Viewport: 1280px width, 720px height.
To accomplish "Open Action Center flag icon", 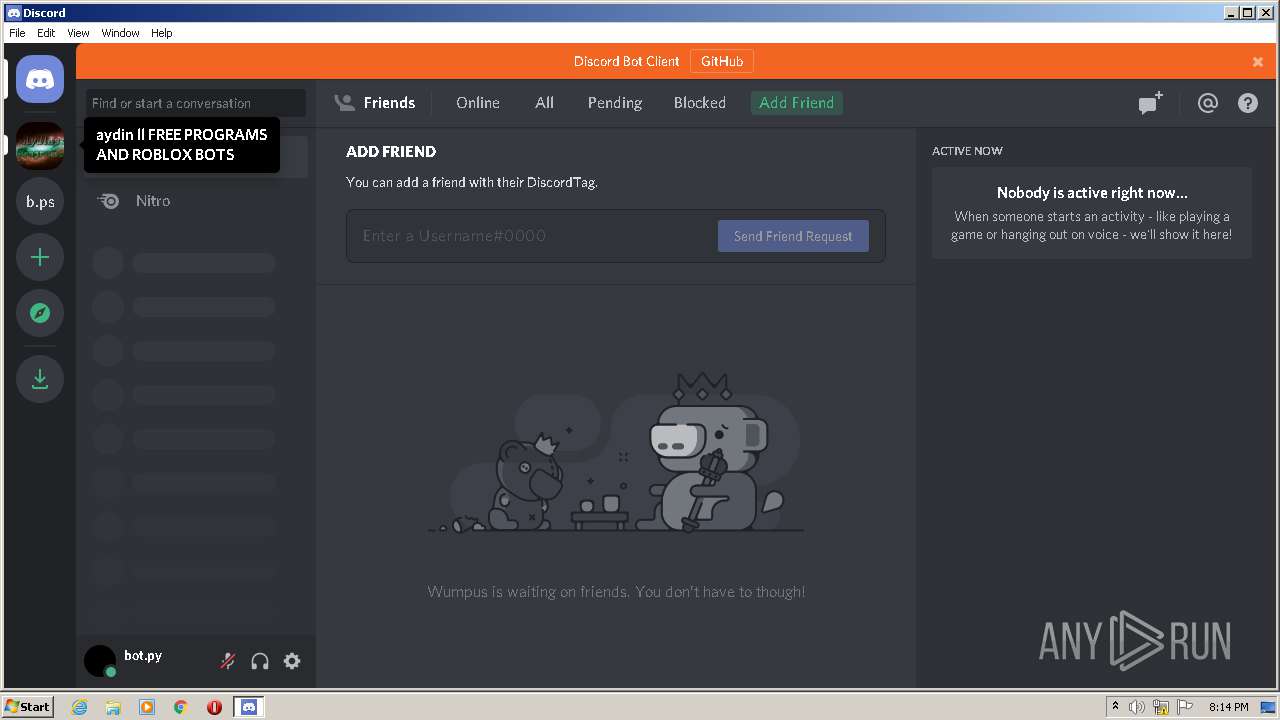I will pos(1184,707).
